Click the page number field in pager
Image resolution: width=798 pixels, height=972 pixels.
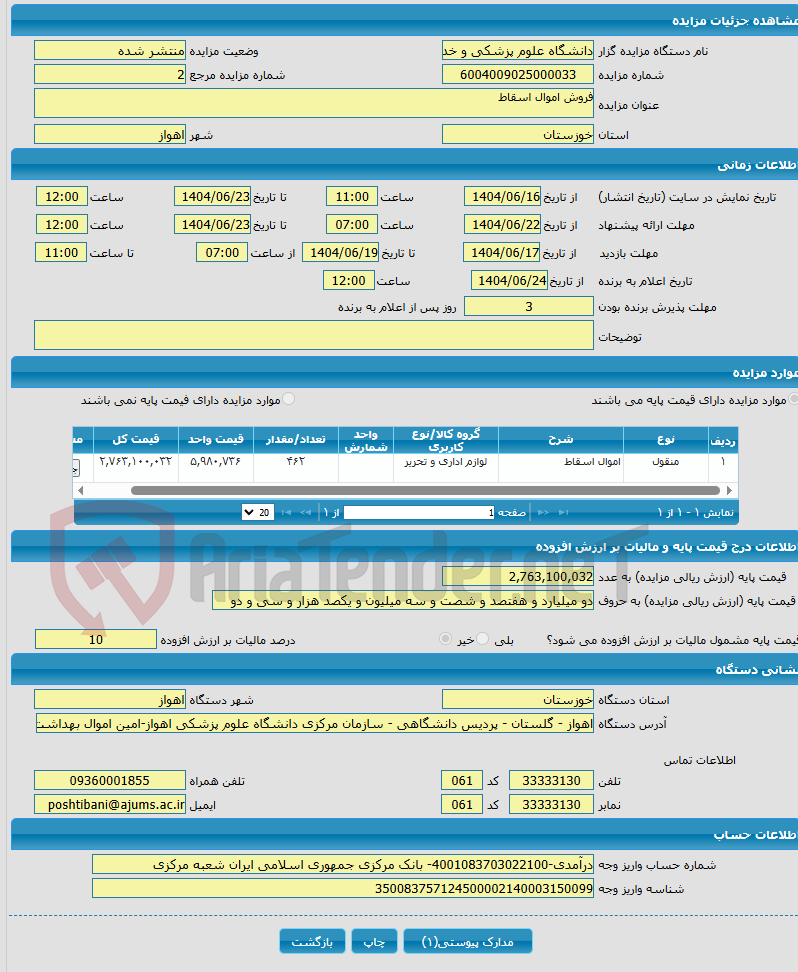pos(419,513)
